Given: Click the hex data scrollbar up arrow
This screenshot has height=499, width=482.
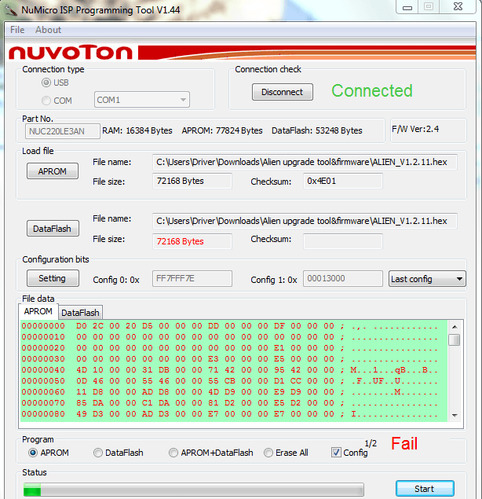Looking at the screenshot, I should [454, 327].
